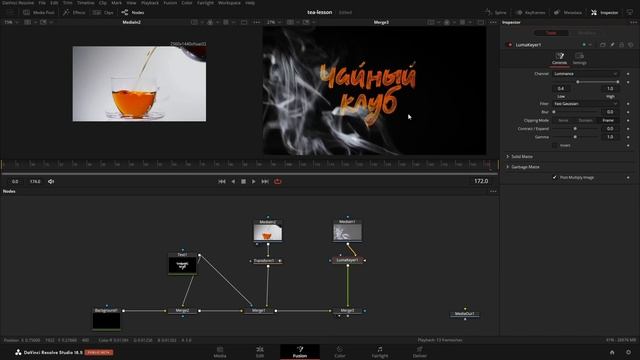Play the clip forward

click(253, 182)
